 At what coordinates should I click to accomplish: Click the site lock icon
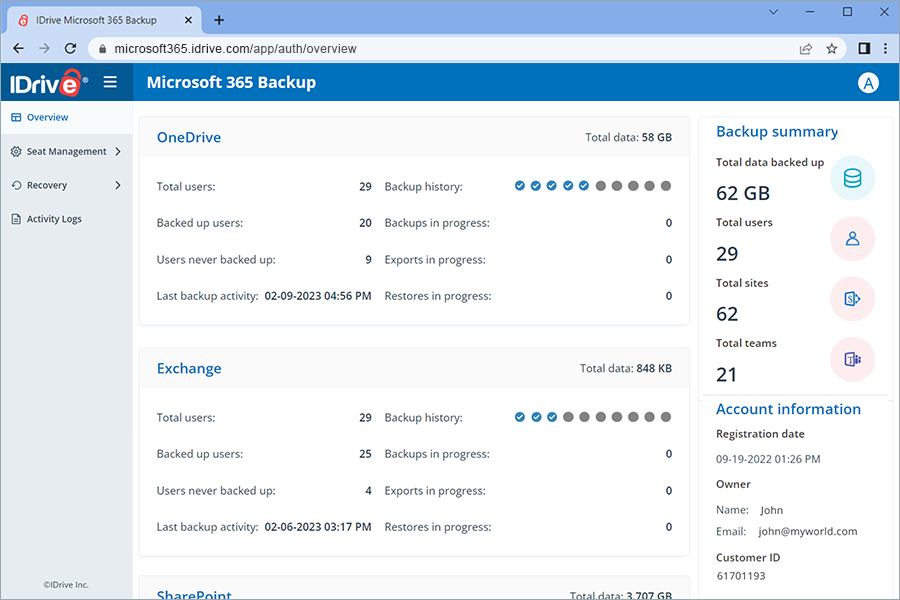103,49
